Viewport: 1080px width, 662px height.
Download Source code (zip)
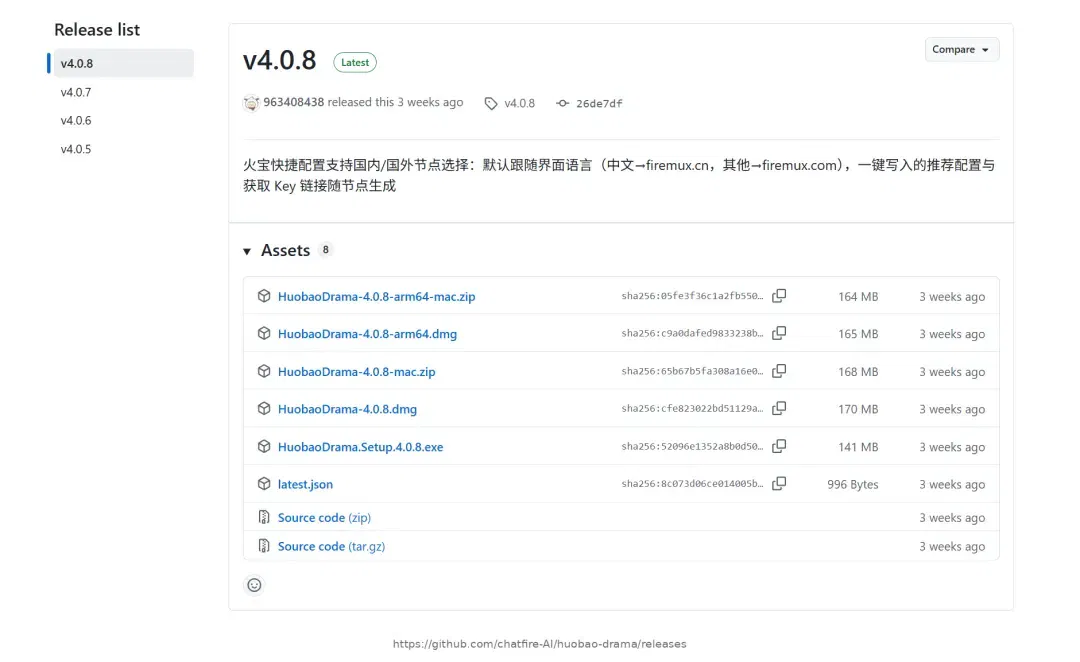click(x=324, y=517)
